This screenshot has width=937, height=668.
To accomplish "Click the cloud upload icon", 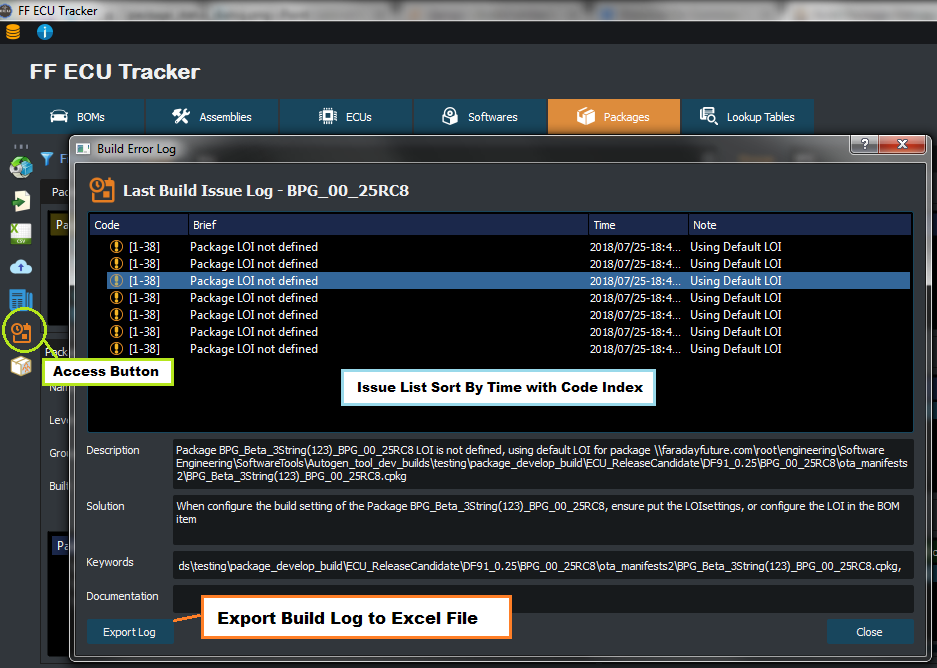I will click(22, 266).
